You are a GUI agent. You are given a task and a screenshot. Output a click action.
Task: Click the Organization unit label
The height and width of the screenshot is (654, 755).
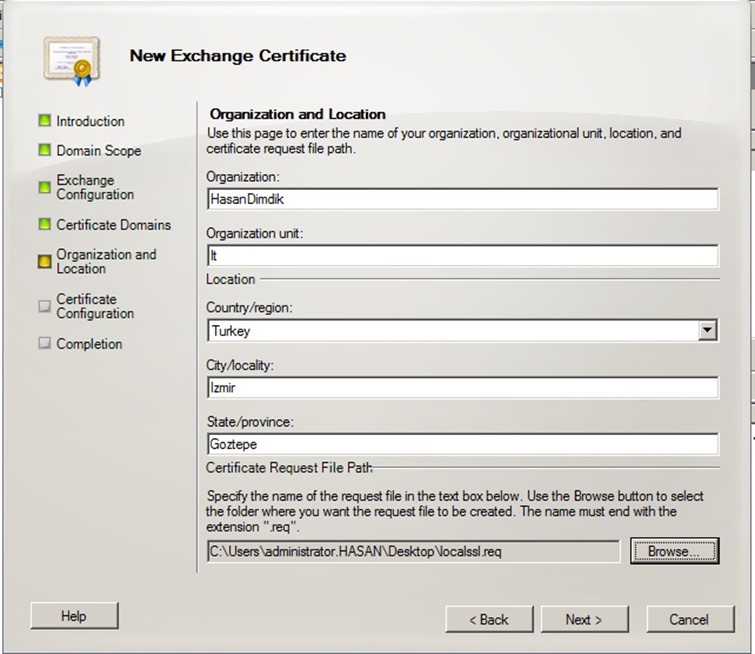255,233
